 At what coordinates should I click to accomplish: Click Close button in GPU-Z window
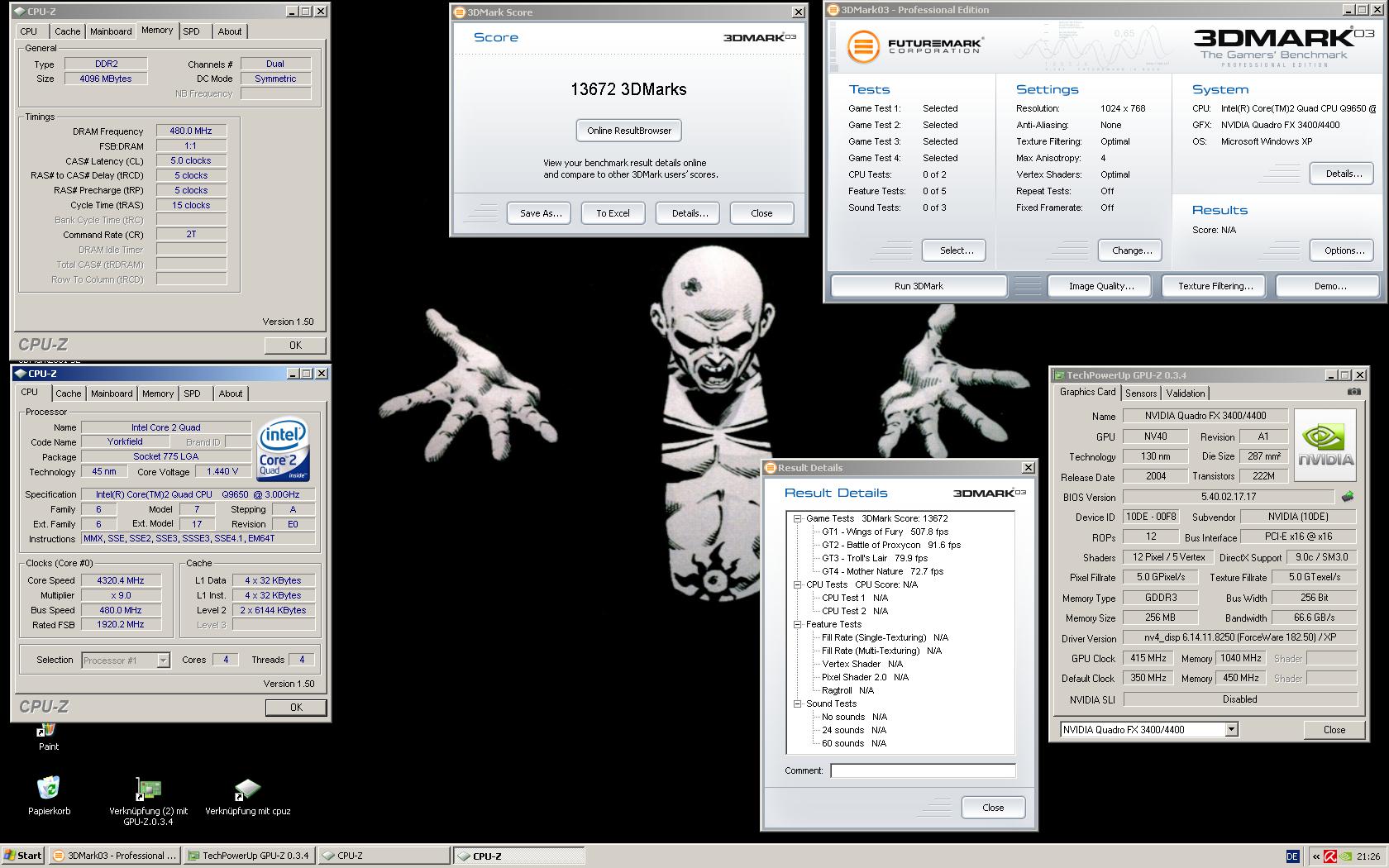(x=1334, y=730)
